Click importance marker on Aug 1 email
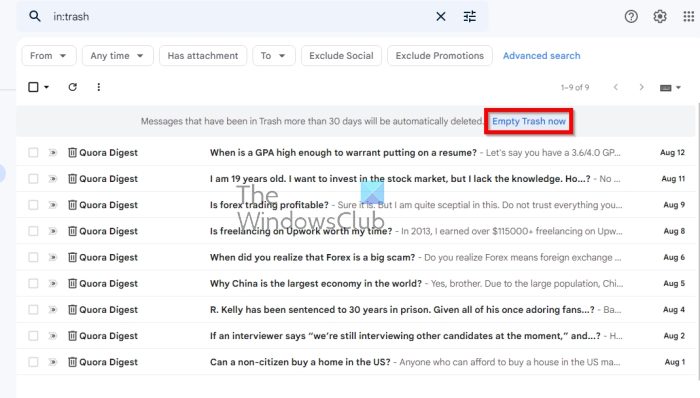Image resolution: width=700 pixels, height=398 pixels. [x=53, y=362]
